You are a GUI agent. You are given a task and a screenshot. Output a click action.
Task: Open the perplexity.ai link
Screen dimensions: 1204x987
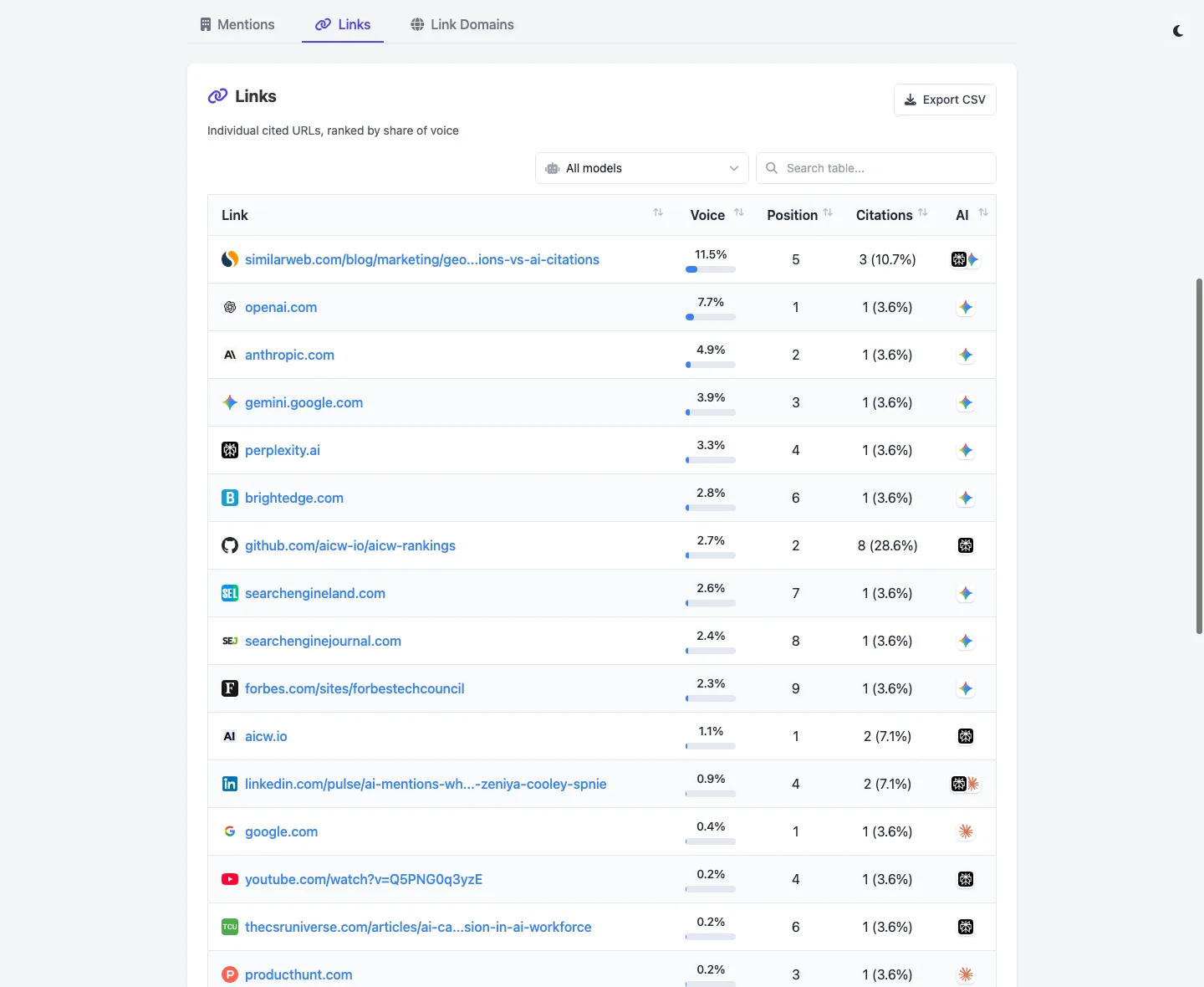click(x=283, y=450)
